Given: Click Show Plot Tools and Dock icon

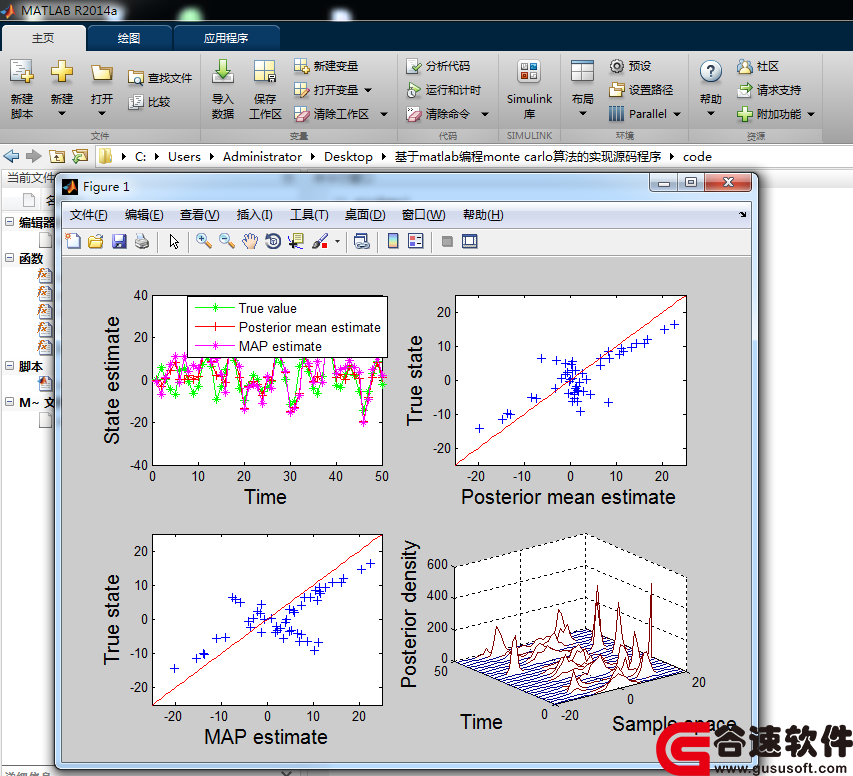Looking at the screenshot, I should 470,241.
